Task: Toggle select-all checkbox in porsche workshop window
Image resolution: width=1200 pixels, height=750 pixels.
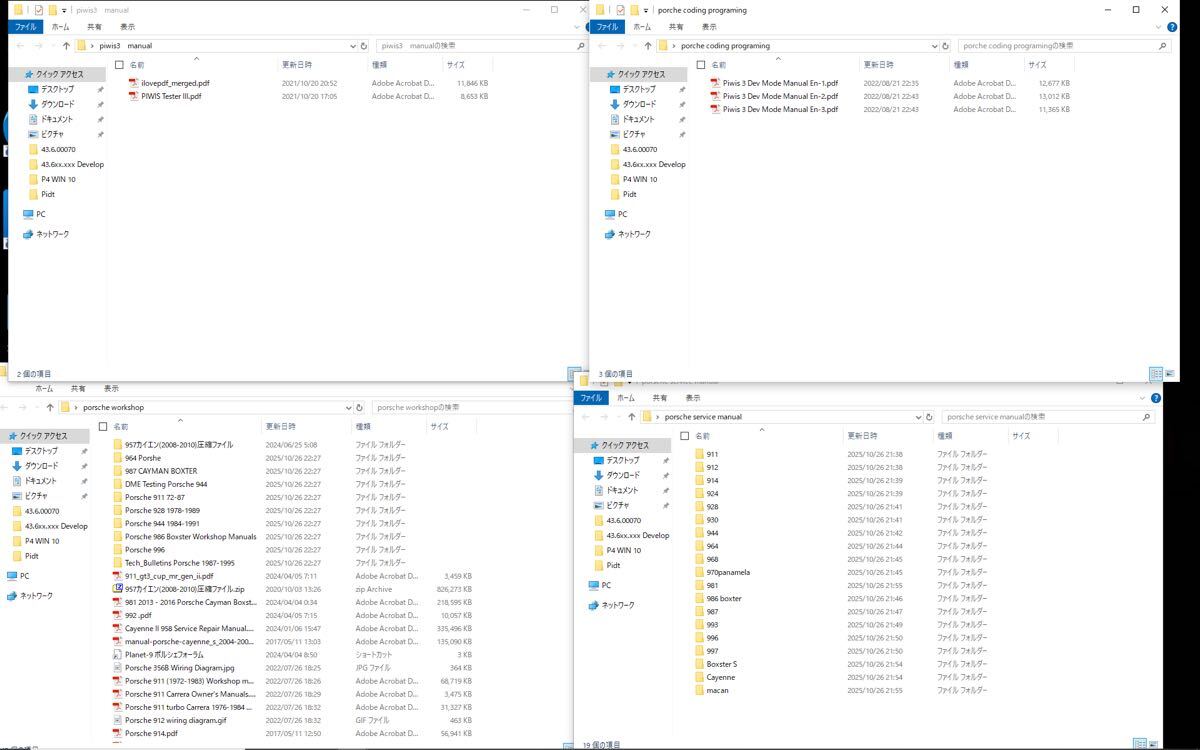Action: pos(103,426)
